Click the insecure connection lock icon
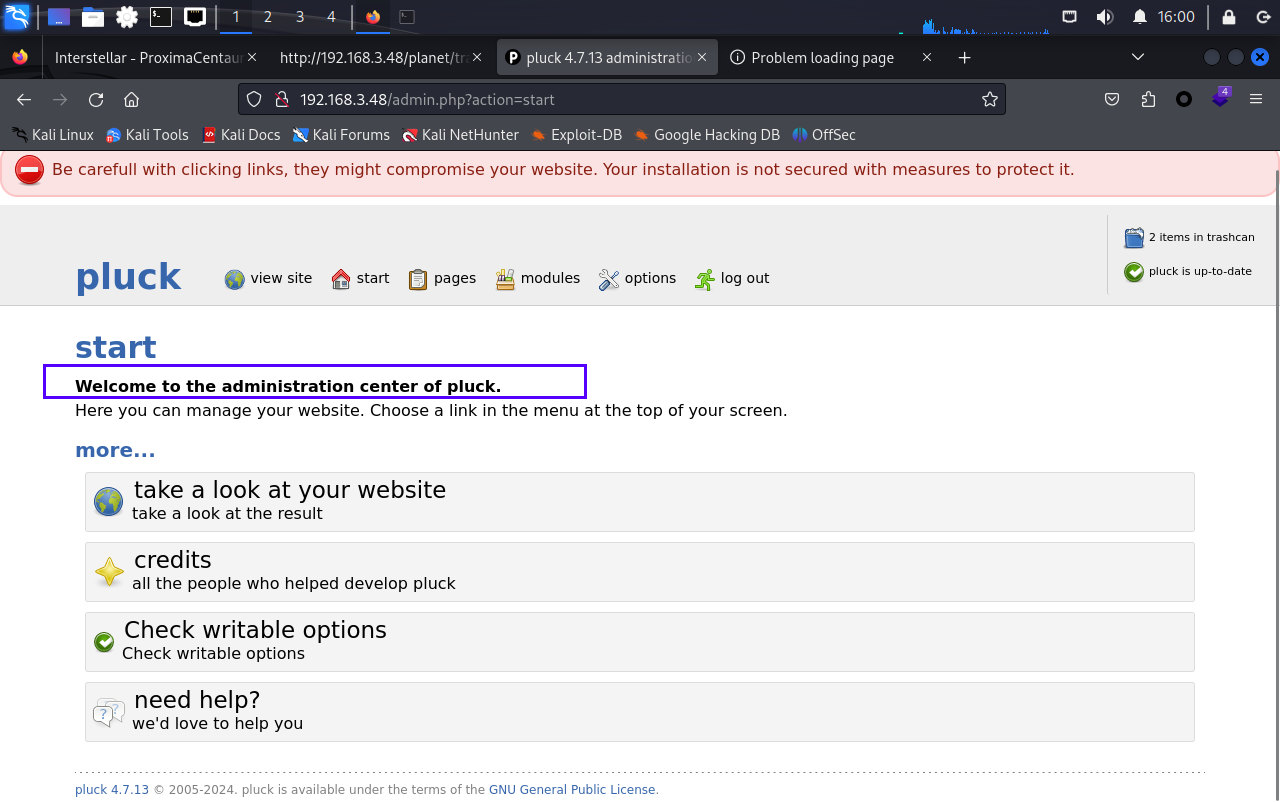This screenshot has height=802, width=1280. click(x=282, y=99)
